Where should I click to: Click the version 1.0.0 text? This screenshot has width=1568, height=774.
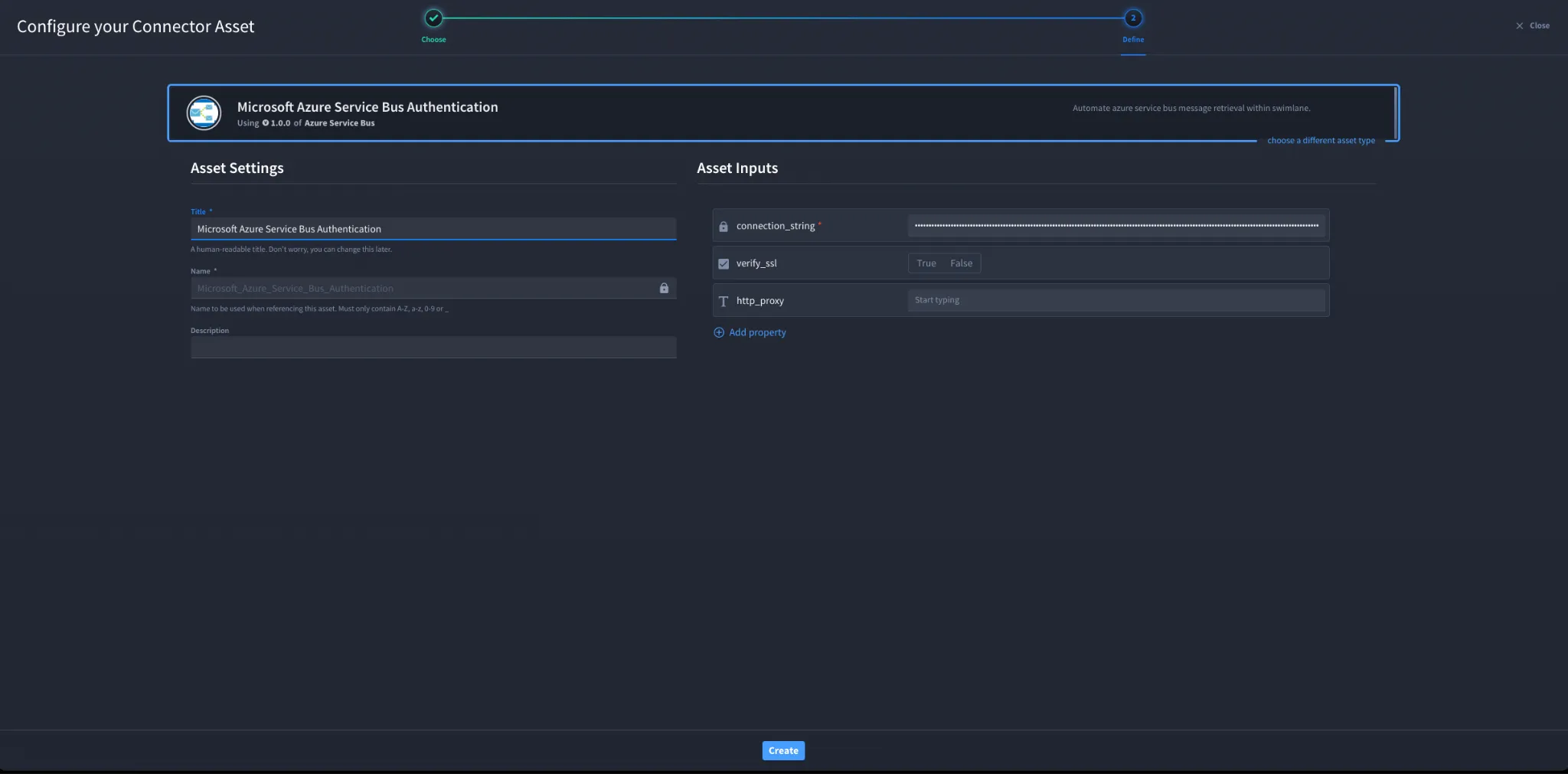tap(280, 123)
